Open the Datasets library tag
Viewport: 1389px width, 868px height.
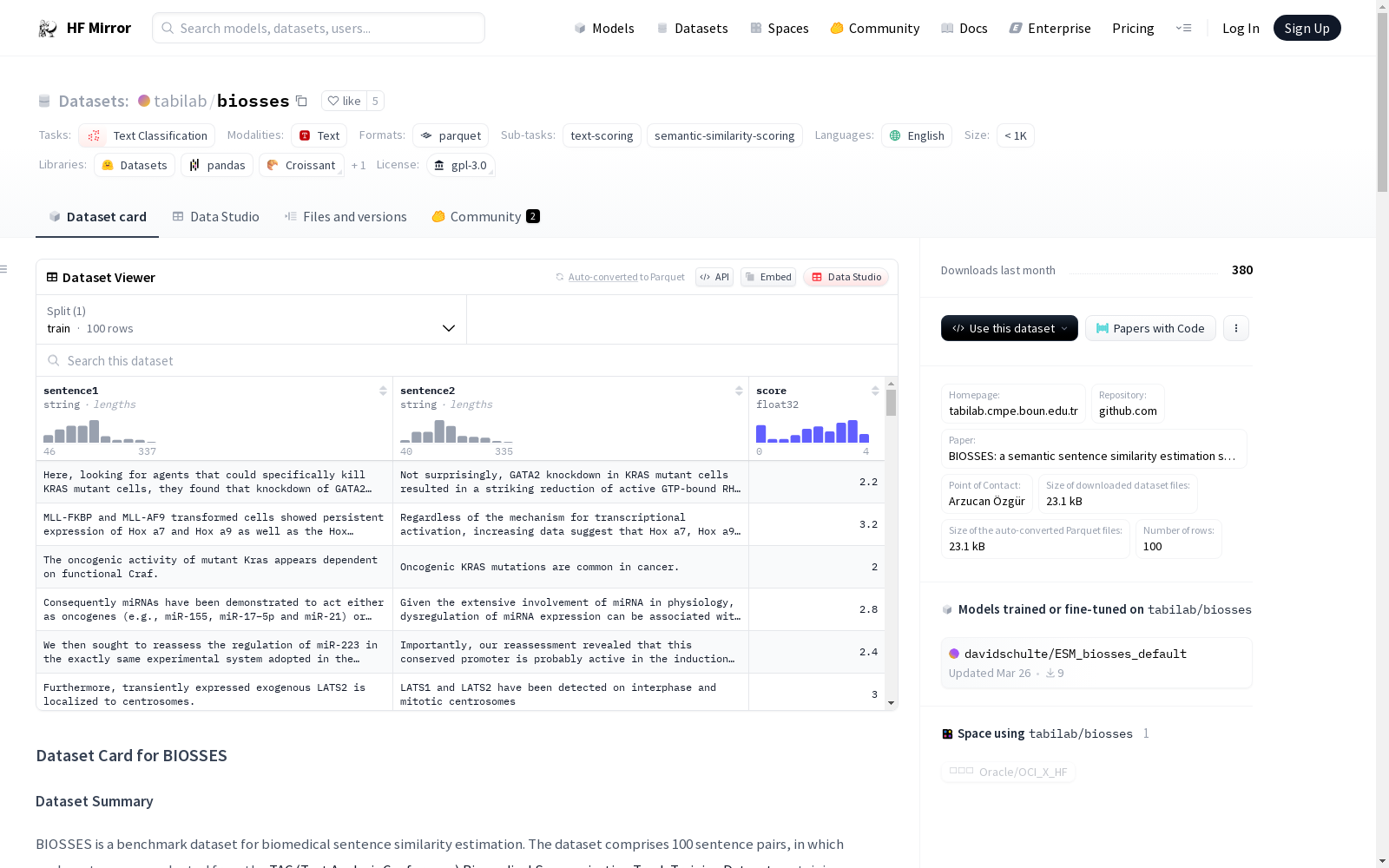tap(135, 165)
